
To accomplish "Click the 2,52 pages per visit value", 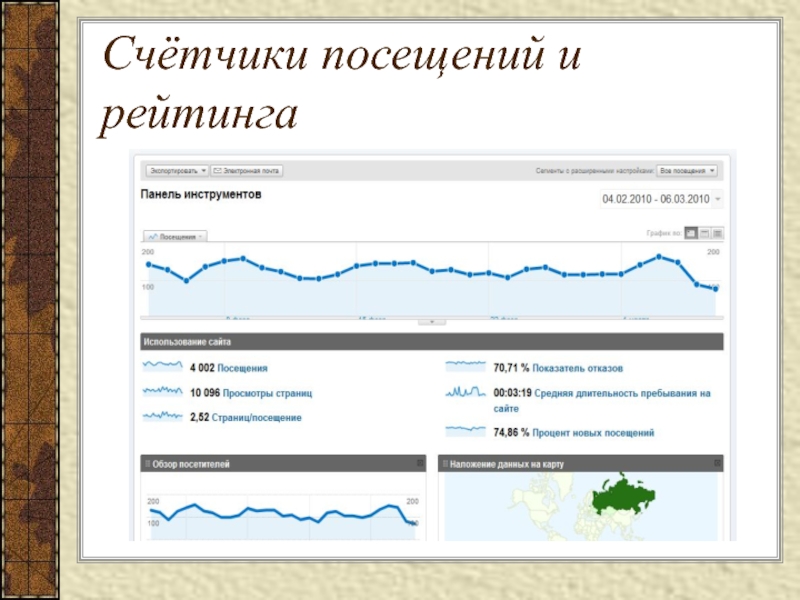I will pos(199,417).
